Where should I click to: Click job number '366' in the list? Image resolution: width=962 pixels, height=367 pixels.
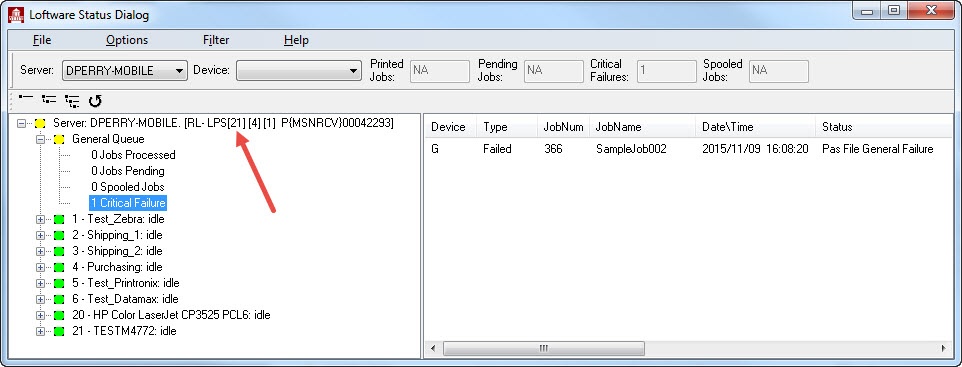553,149
